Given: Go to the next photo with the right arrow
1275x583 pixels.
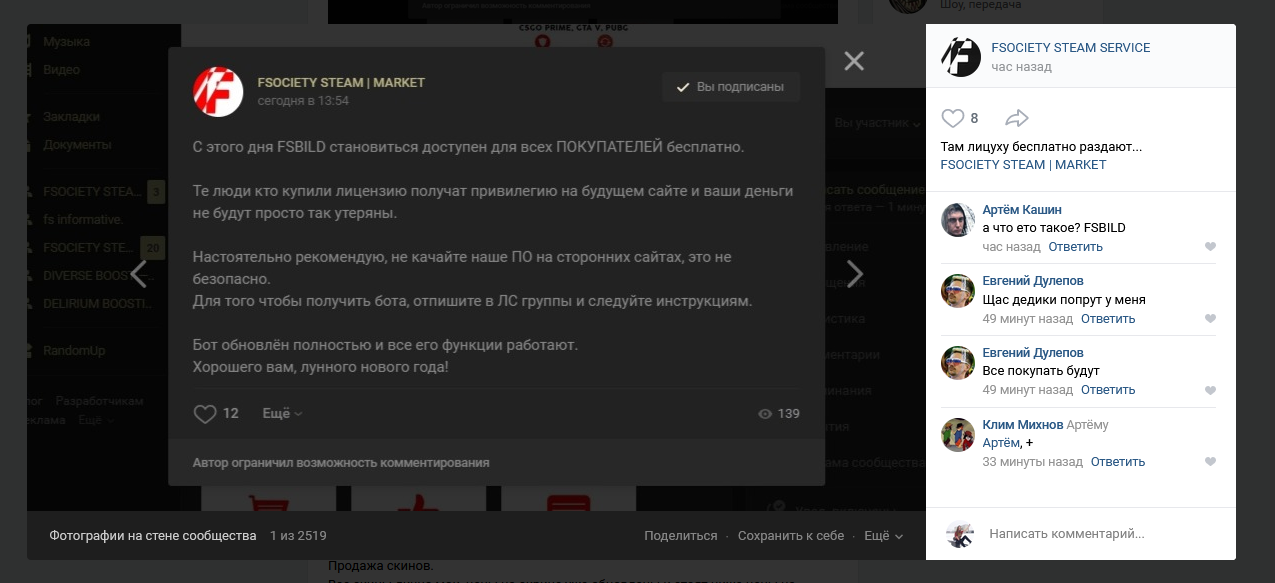Looking at the screenshot, I should point(855,273).
